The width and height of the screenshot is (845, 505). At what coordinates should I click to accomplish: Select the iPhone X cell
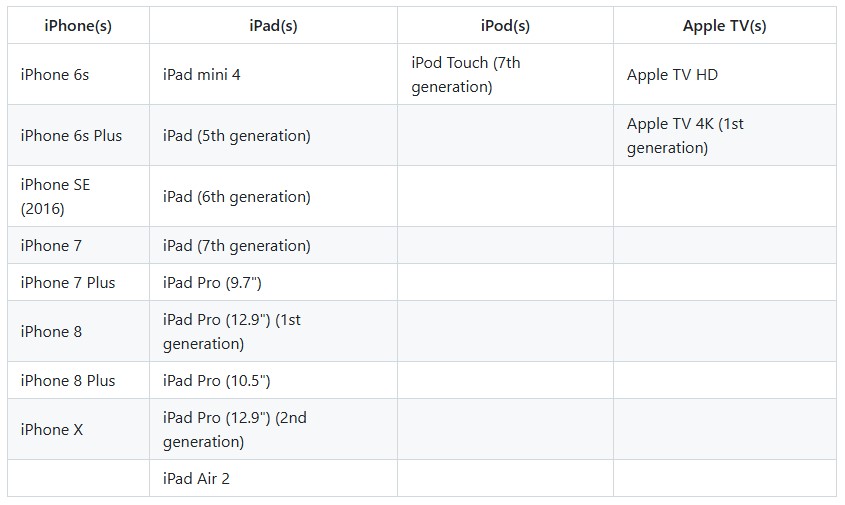[x=52, y=430]
